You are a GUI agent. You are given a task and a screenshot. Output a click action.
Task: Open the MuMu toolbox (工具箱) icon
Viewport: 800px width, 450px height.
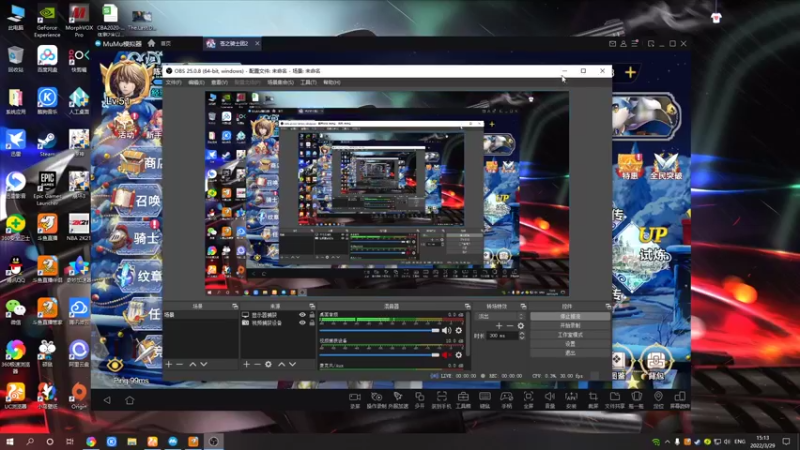tap(463, 400)
